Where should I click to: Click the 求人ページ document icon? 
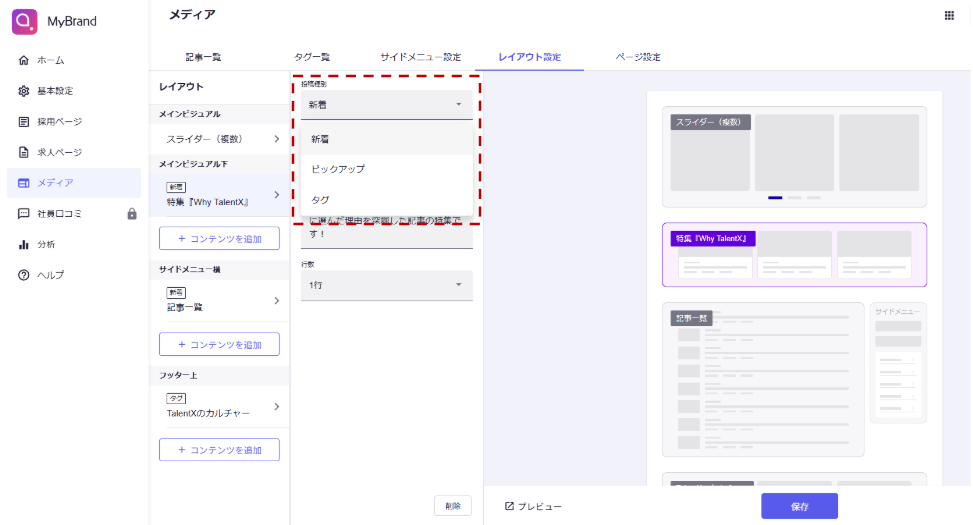[24, 153]
